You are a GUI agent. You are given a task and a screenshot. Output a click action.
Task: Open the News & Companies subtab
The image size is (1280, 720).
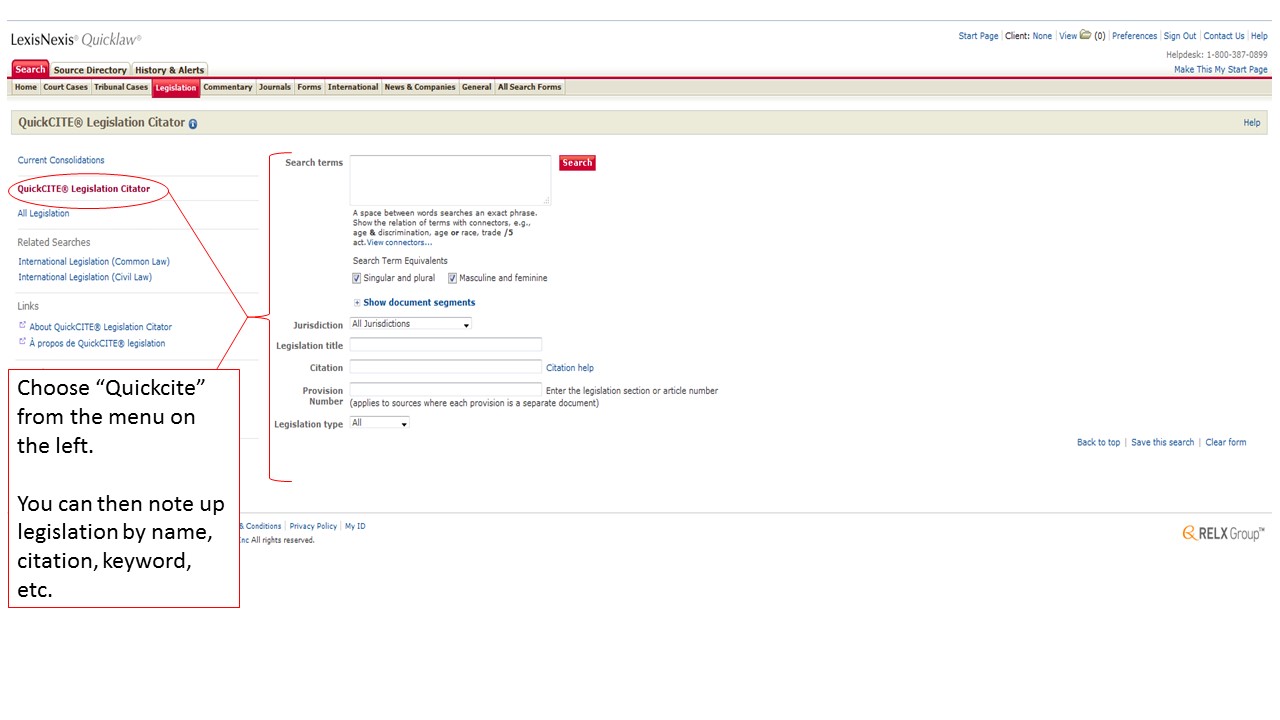(420, 87)
